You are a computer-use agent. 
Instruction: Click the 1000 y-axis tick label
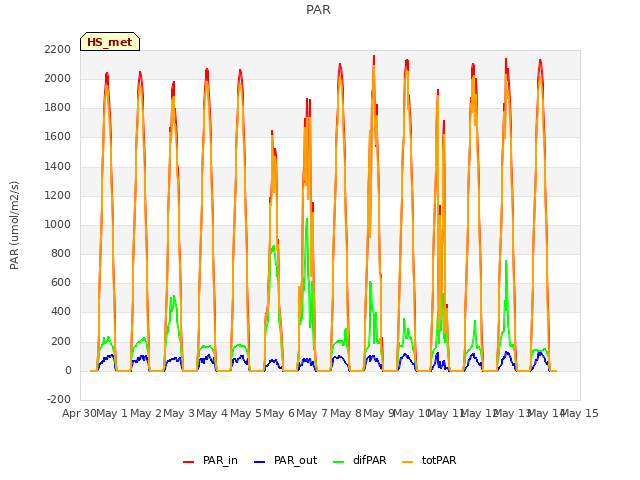click(x=58, y=224)
